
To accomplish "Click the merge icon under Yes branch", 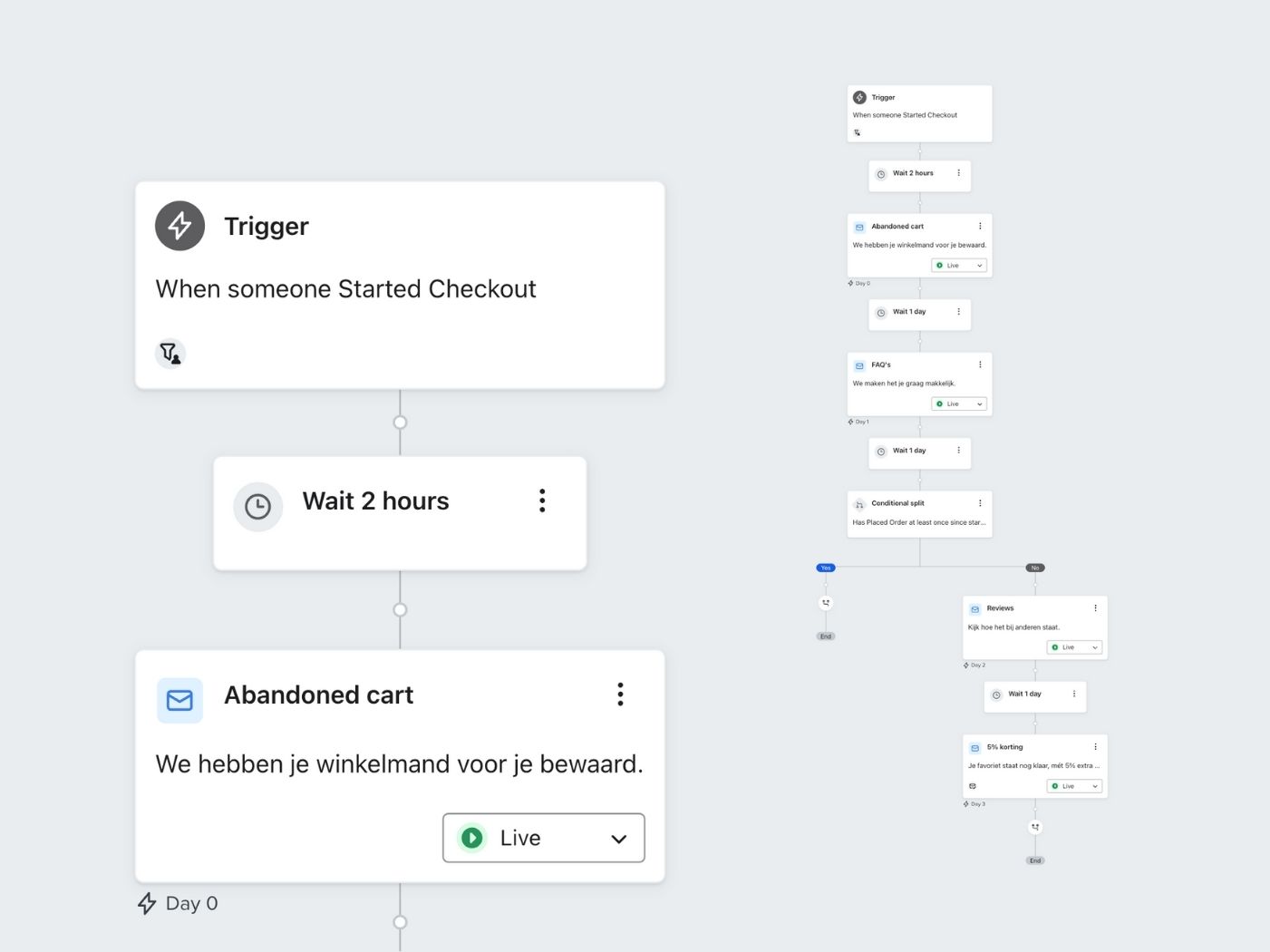I will click(x=825, y=603).
